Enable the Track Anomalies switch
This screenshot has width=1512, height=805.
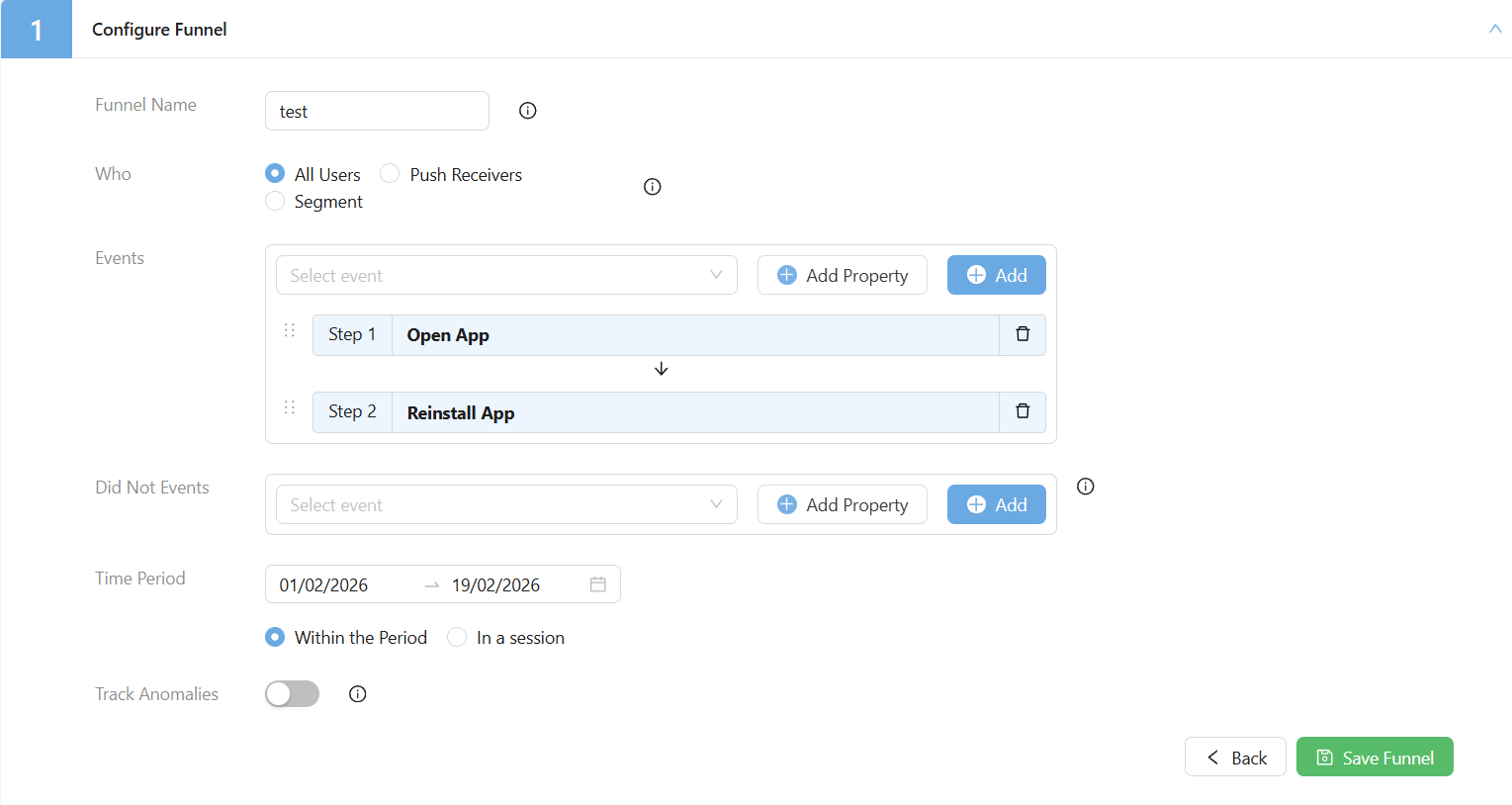tap(292, 694)
